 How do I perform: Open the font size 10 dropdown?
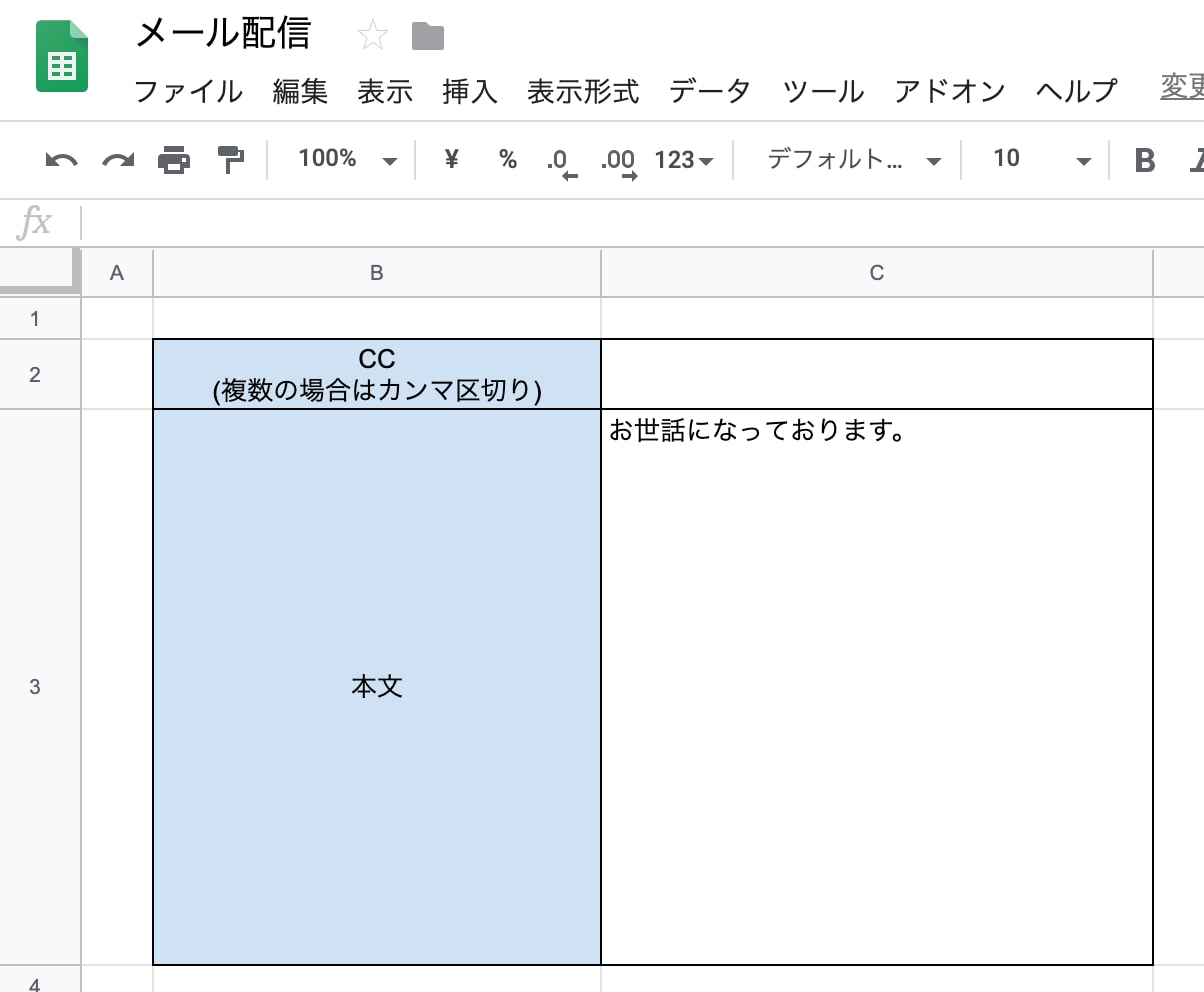(1040, 160)
